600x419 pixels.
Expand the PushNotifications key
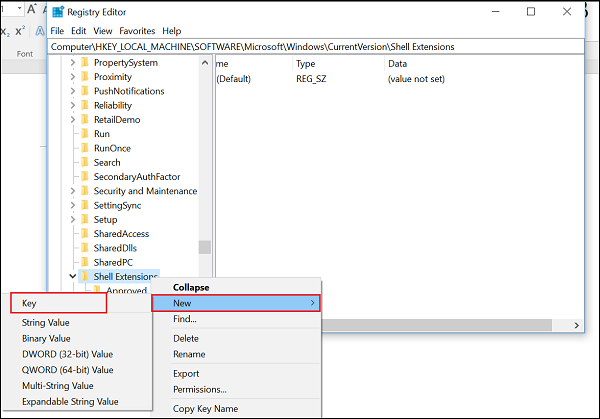[x=73, y=91]
